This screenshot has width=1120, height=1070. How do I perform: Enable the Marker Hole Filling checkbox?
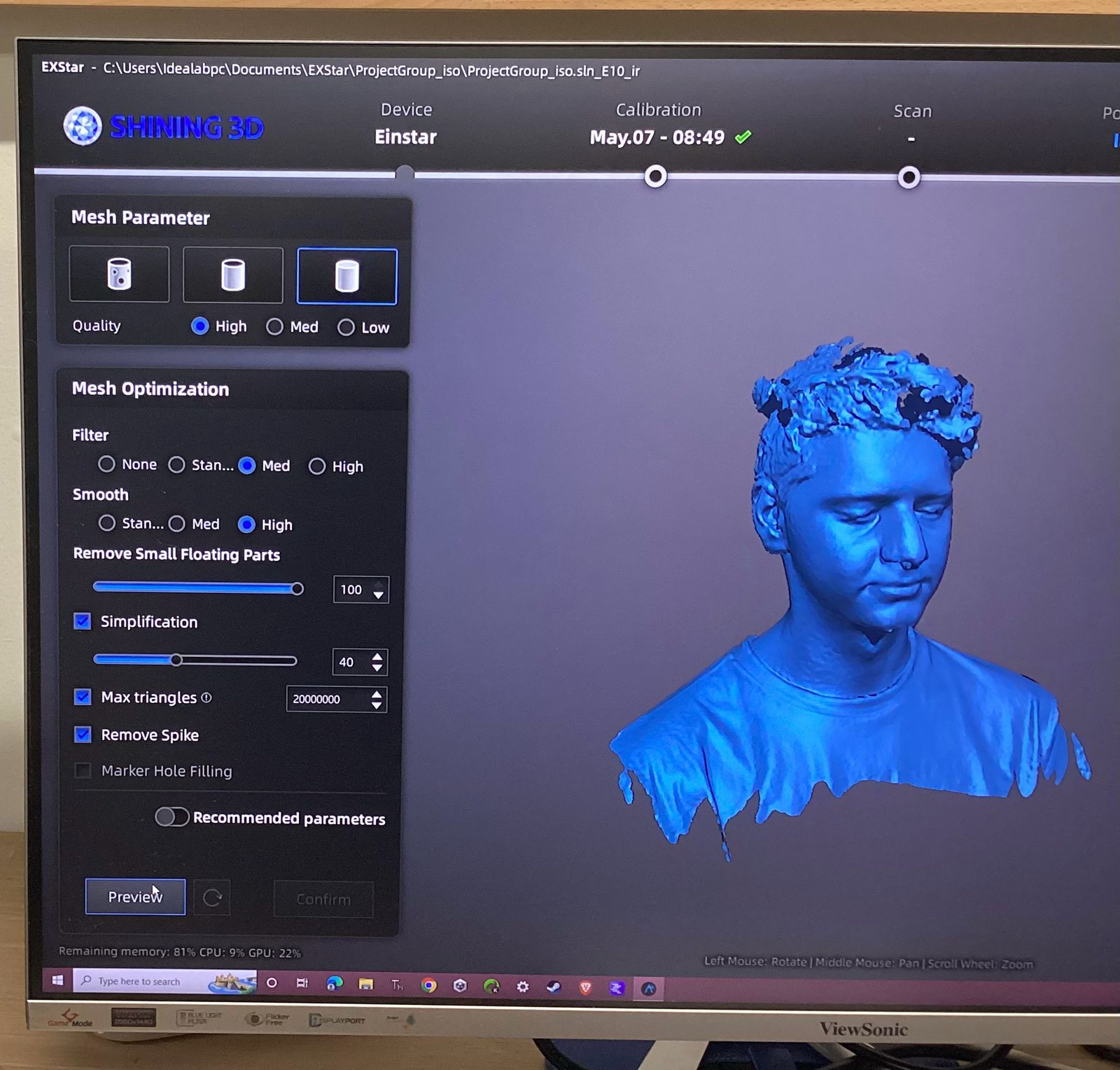tap(83, 770)
